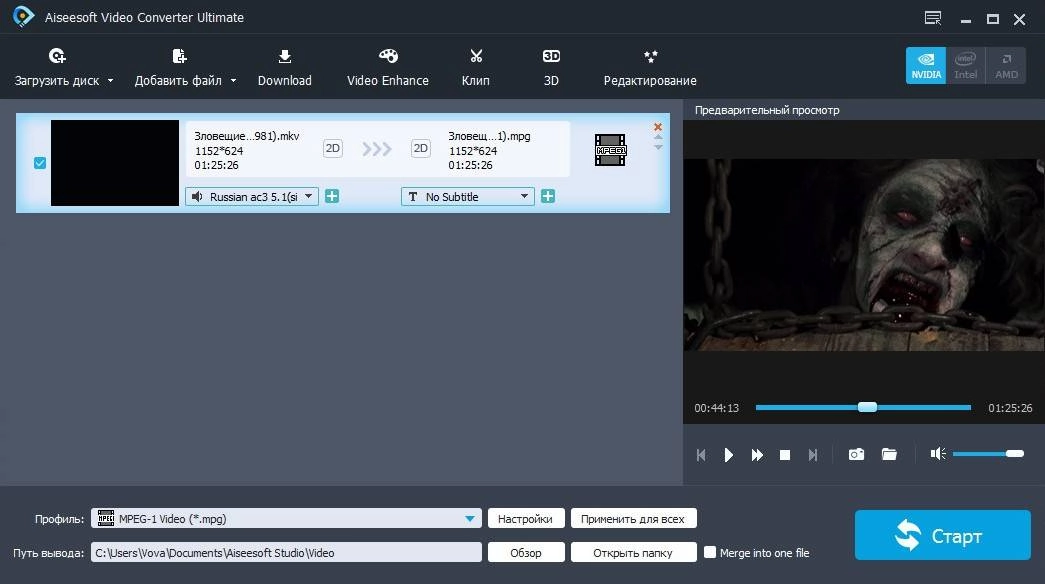The height and width of the screenshot is (584, 1045).
Task: Expand the Загрузить диск dropdown arrow
Action: (111, 81)
